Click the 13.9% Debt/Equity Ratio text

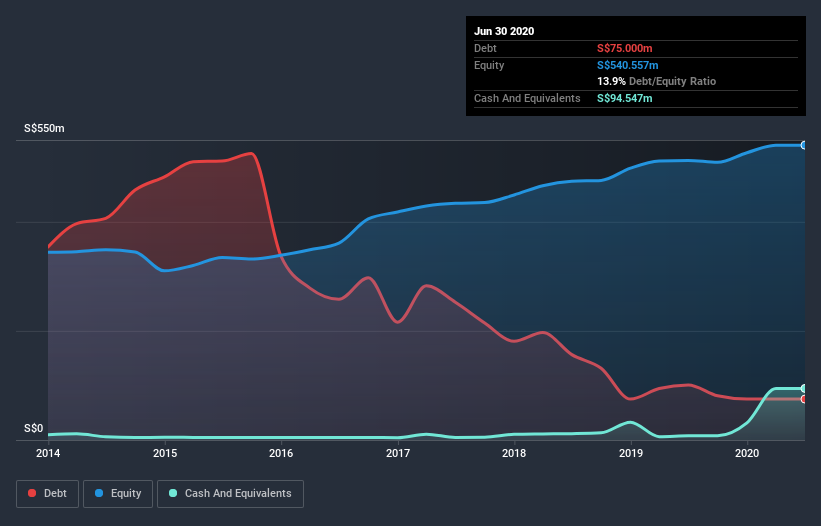(x=657, y=81)
